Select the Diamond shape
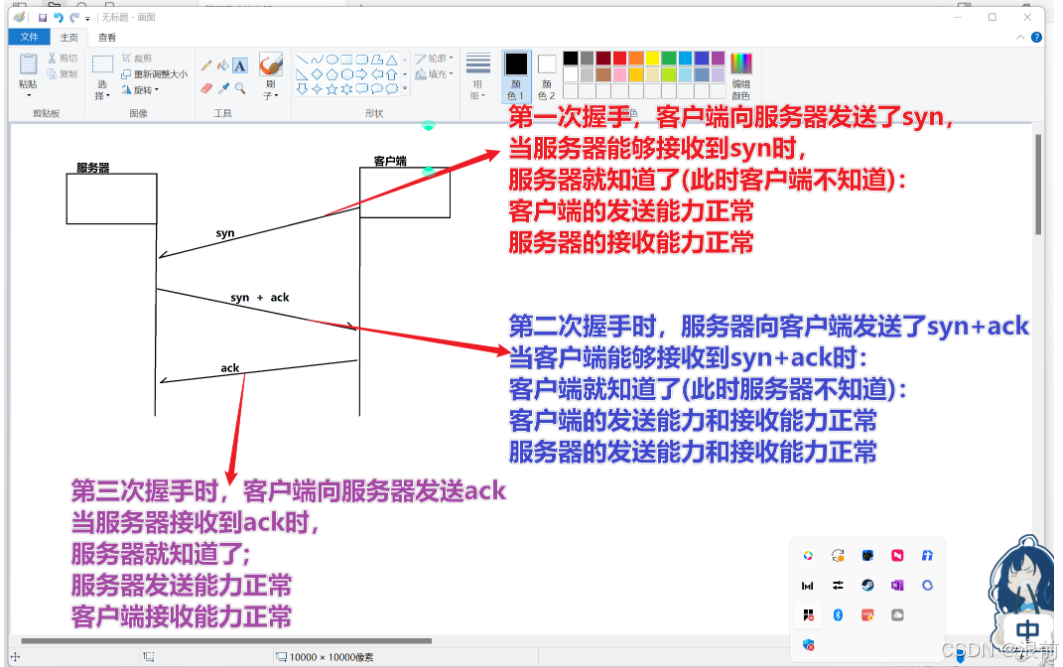This screenshot has width=1063, height=667. point(317,74)
